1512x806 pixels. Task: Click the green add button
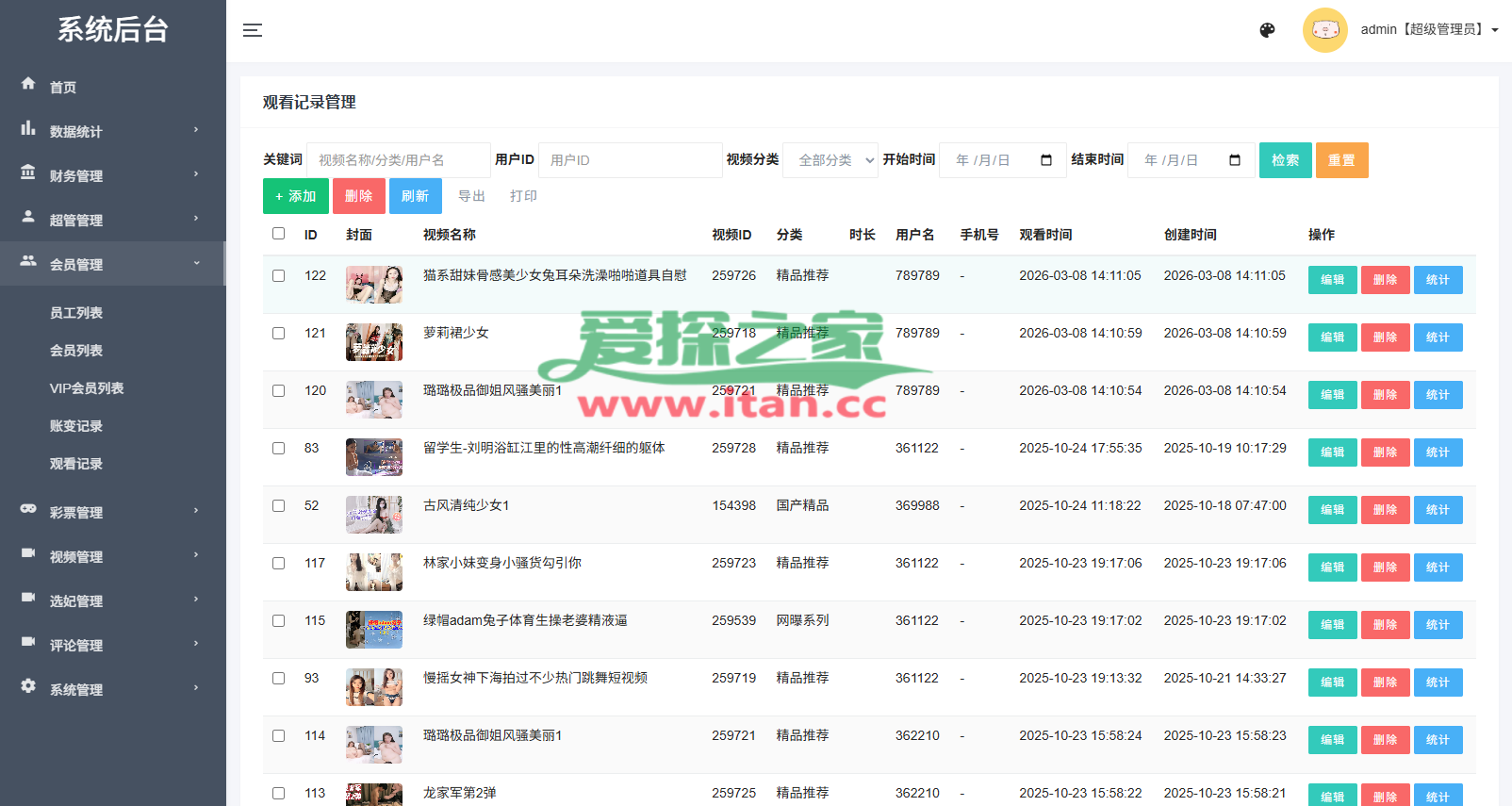click(295, 196)
